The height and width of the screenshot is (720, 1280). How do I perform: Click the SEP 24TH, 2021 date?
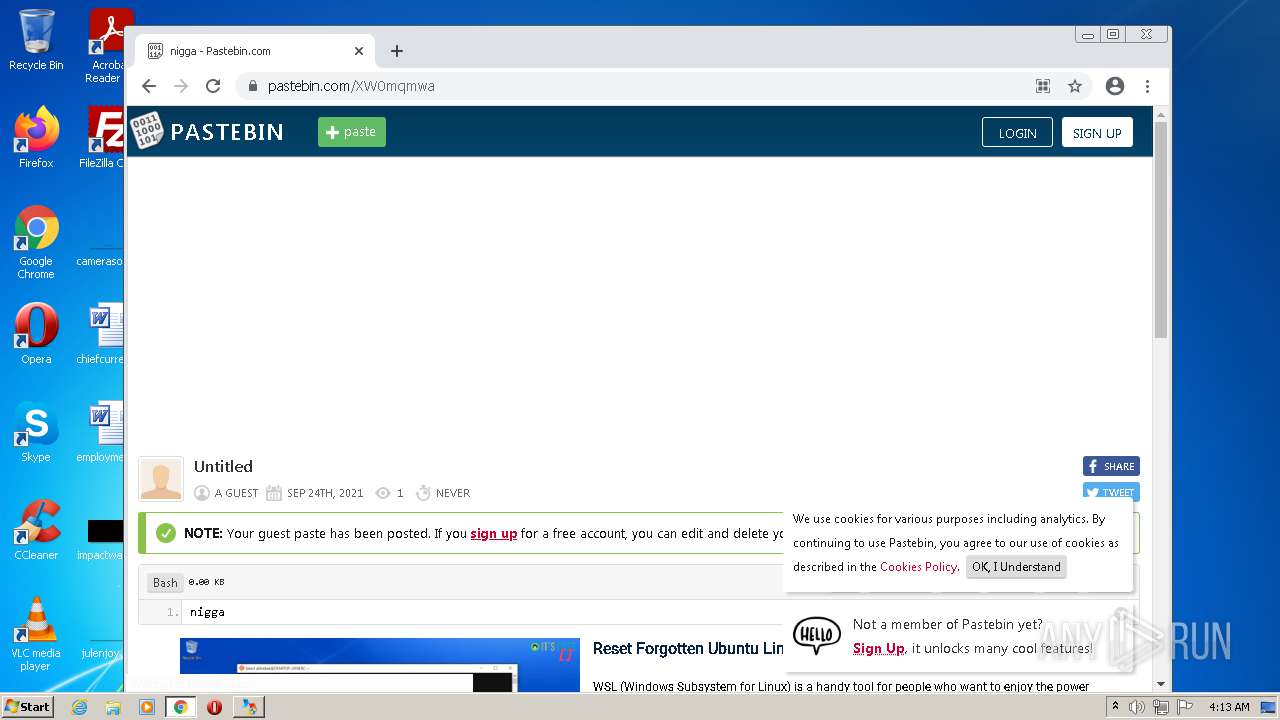point(325,493)
